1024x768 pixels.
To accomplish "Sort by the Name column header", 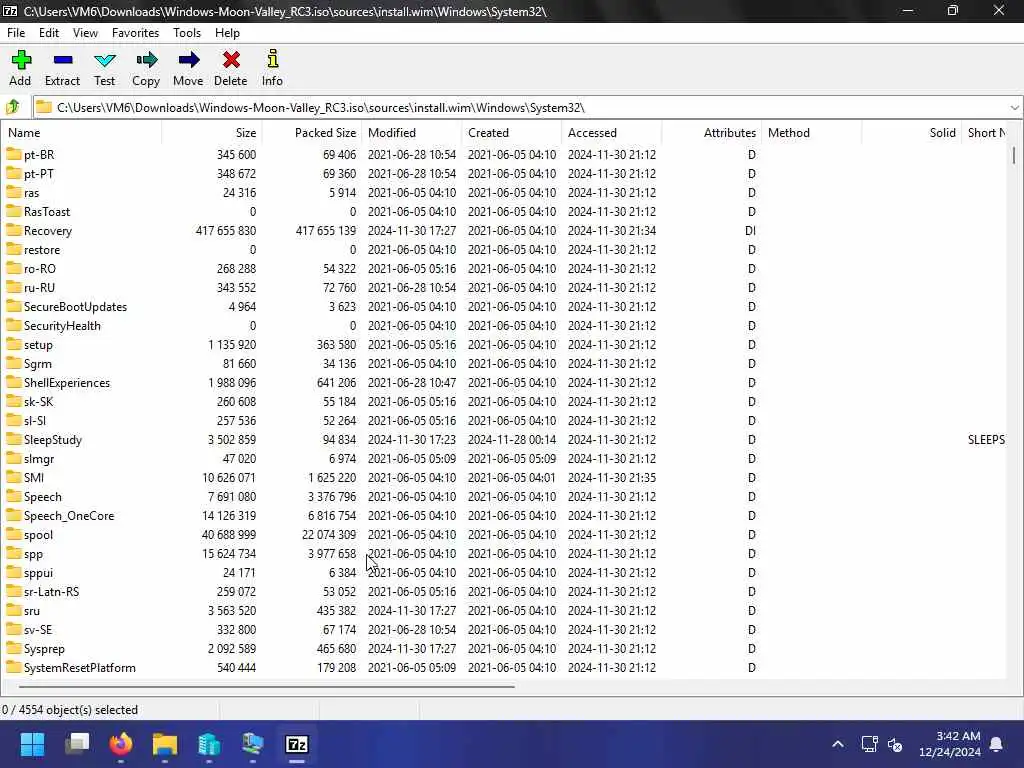I will pyautogui.click(x=82, y=133).
